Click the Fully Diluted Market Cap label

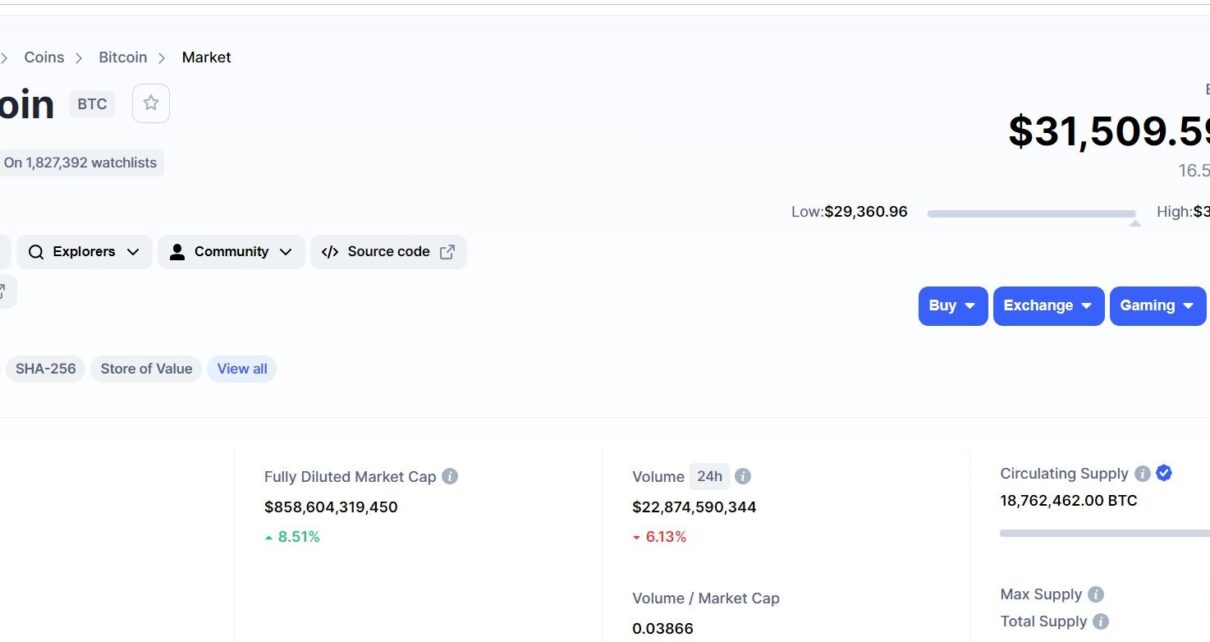pos(350,477)
